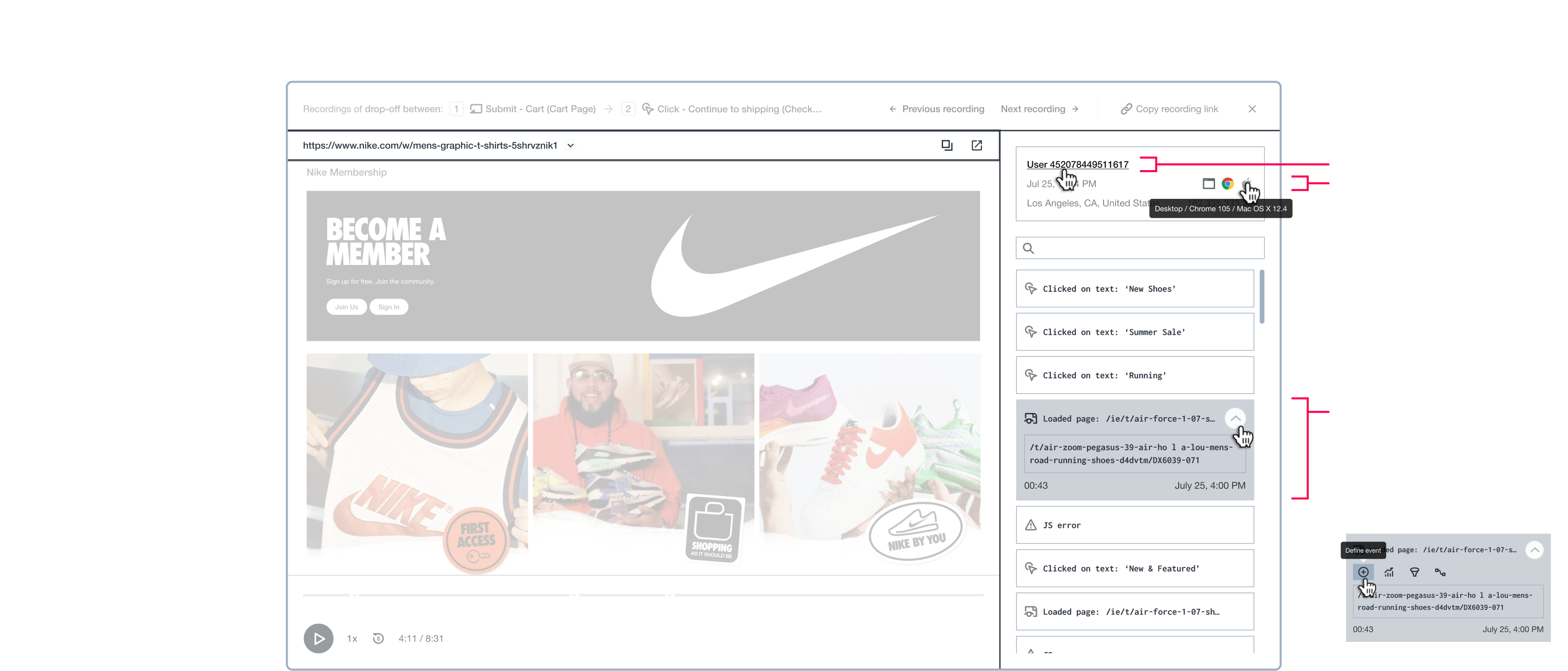
Task: Click the Join Us button in the replay
Action: point(346,307)
